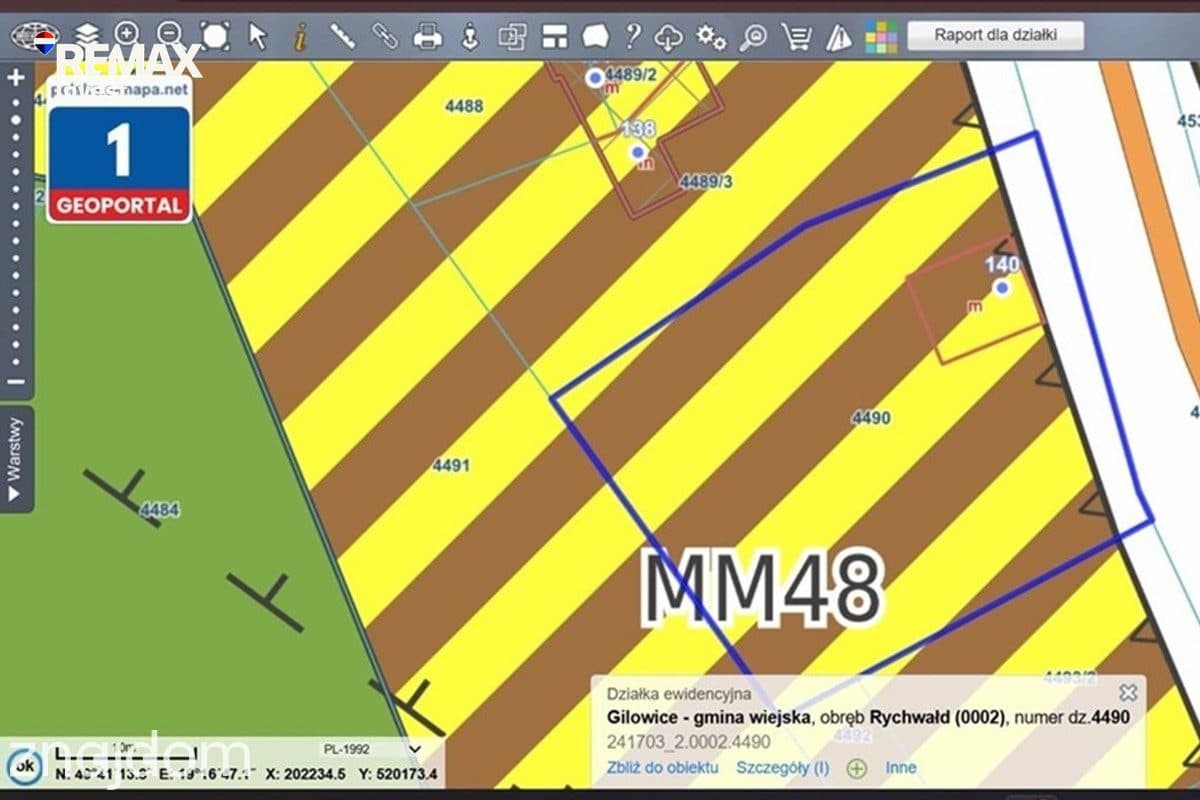Click the Zbliż do obiektu link

pos(662,767)
